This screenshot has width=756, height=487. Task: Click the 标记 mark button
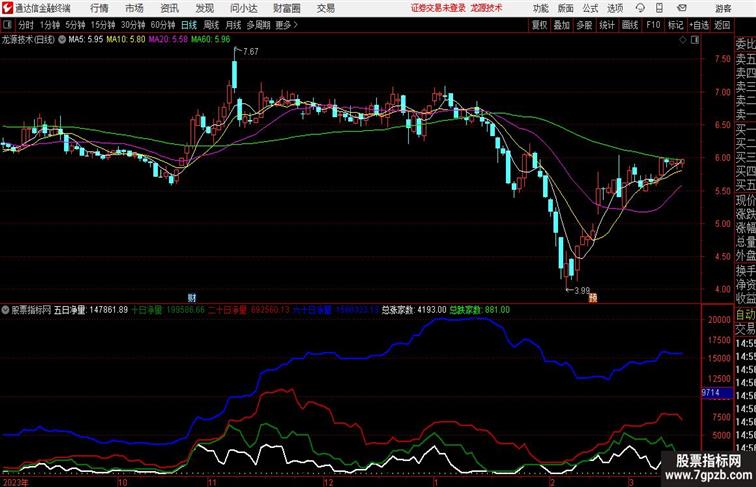coord(675,25)
